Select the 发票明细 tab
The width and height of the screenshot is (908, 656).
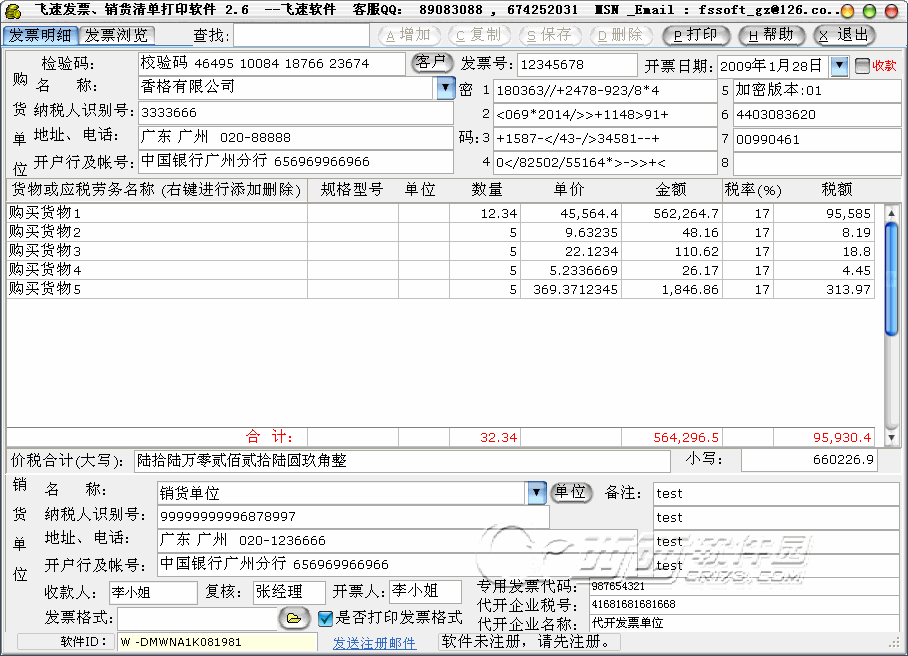point(39,35)
